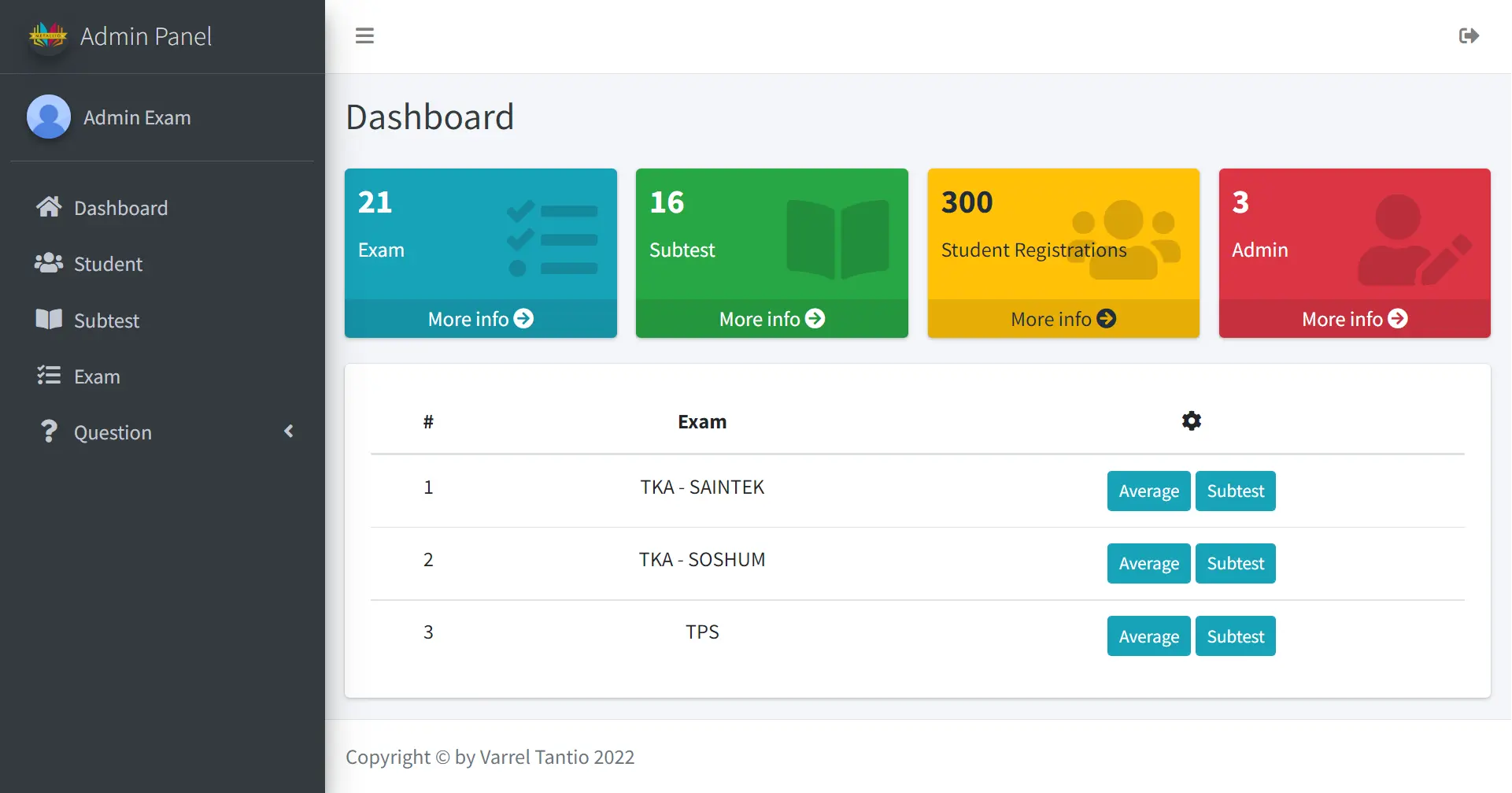Click Subtest button for TKA - SOSHUM
The width and height of the screenshot is (1512, 793).
coord(1235,564)
